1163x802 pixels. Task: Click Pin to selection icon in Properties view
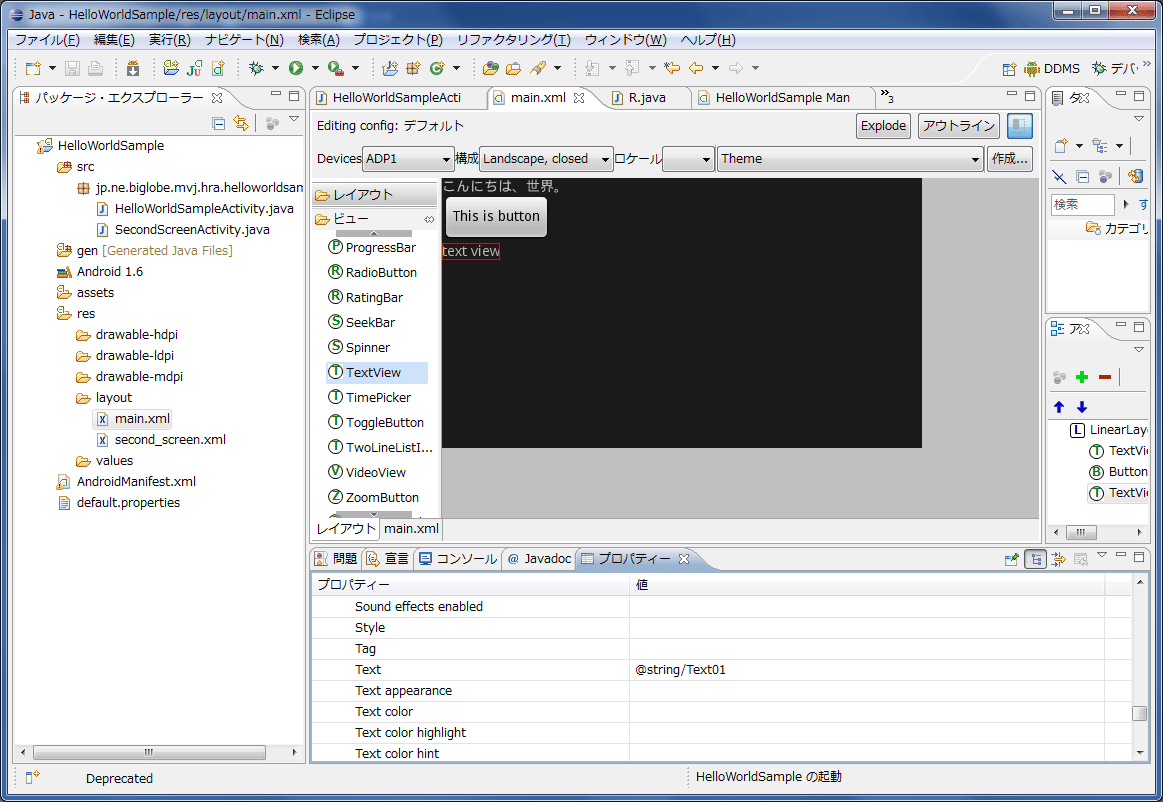(x=1011, y=559)
